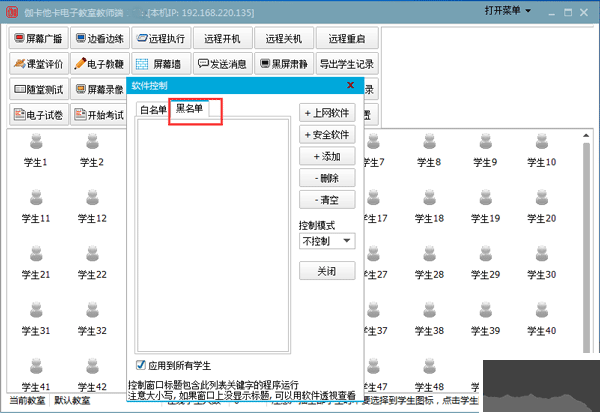
Task: Click the 远程关机 button
Action: click(284, 38)
